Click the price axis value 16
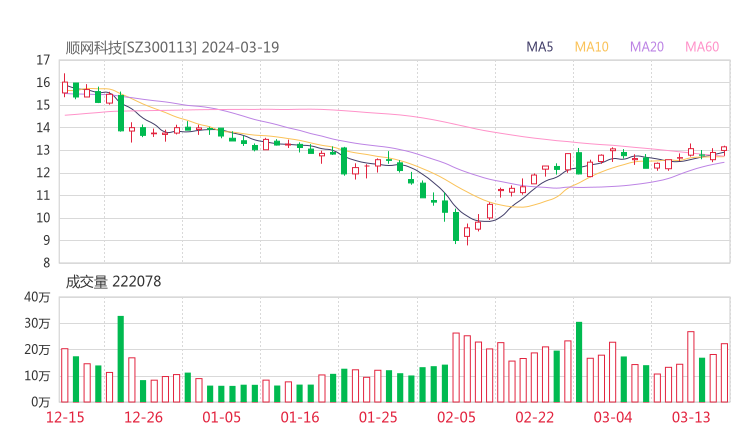 tap(43, 83)
